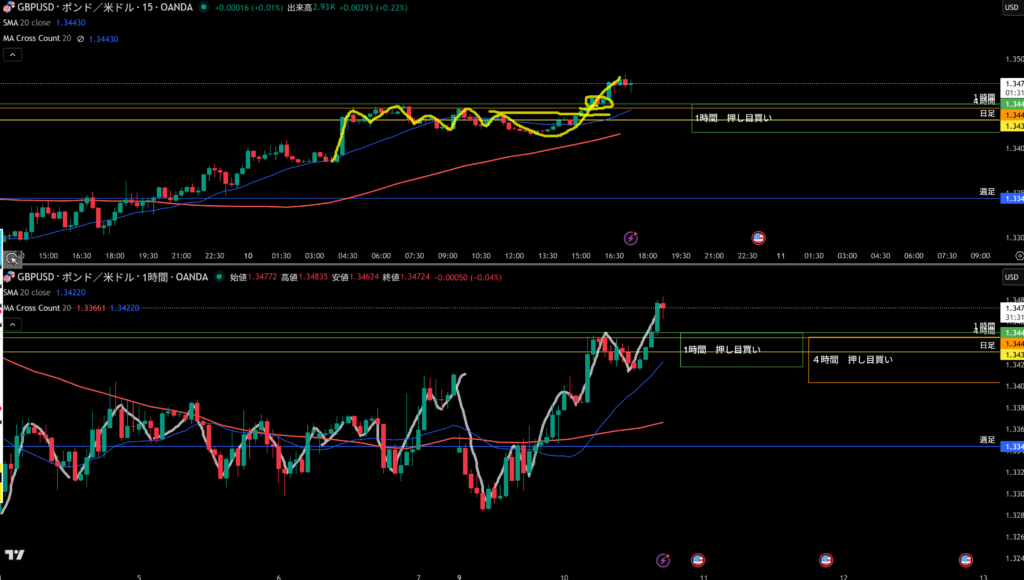
Task: Click the rightmost US flag event icon on the bottom chart
Action: (x=966, y=560)
